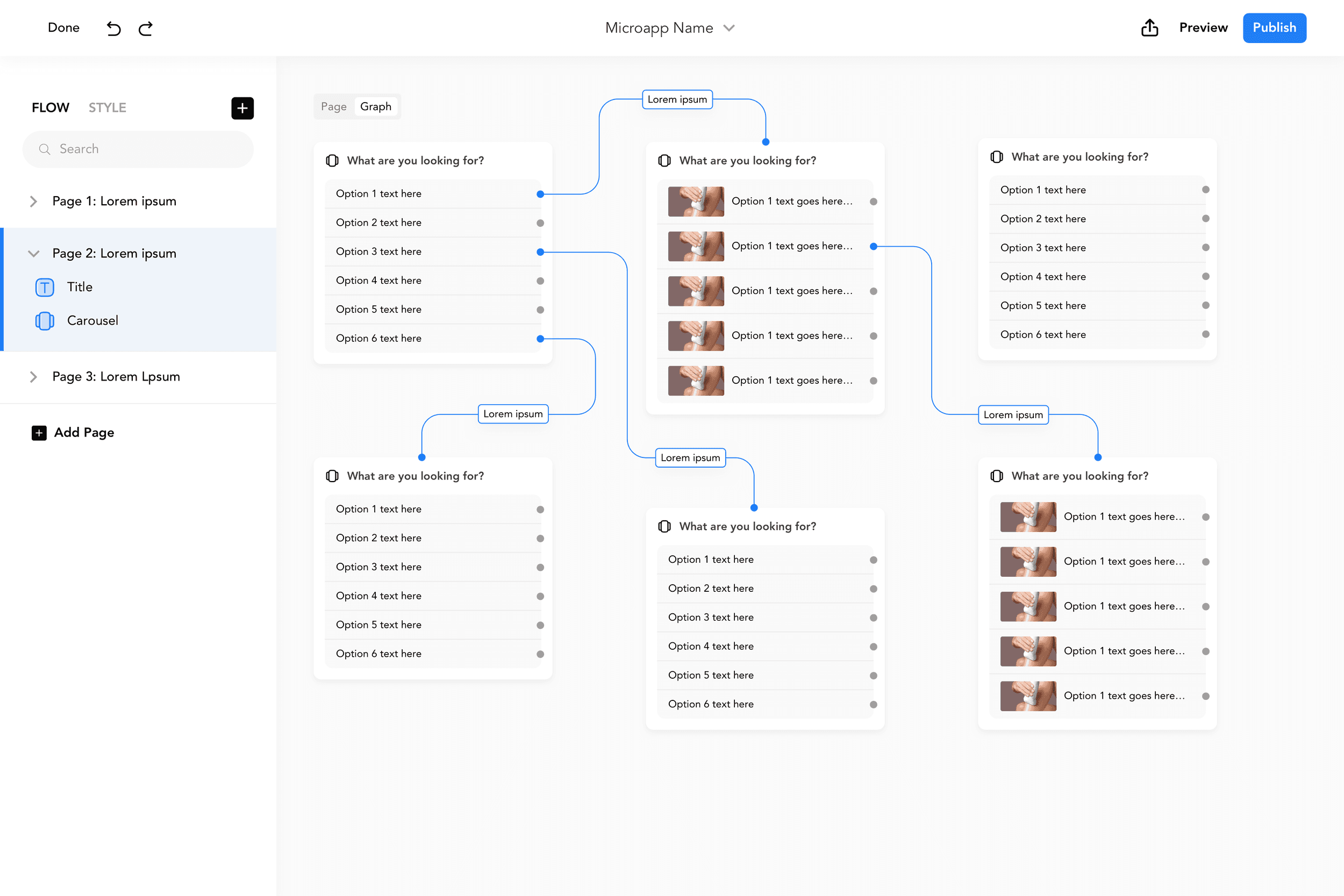The height and width of the screenshot is (896, 1344).
Task: Expand Page 1: Lorem ipsum
Action: (33, 201)
